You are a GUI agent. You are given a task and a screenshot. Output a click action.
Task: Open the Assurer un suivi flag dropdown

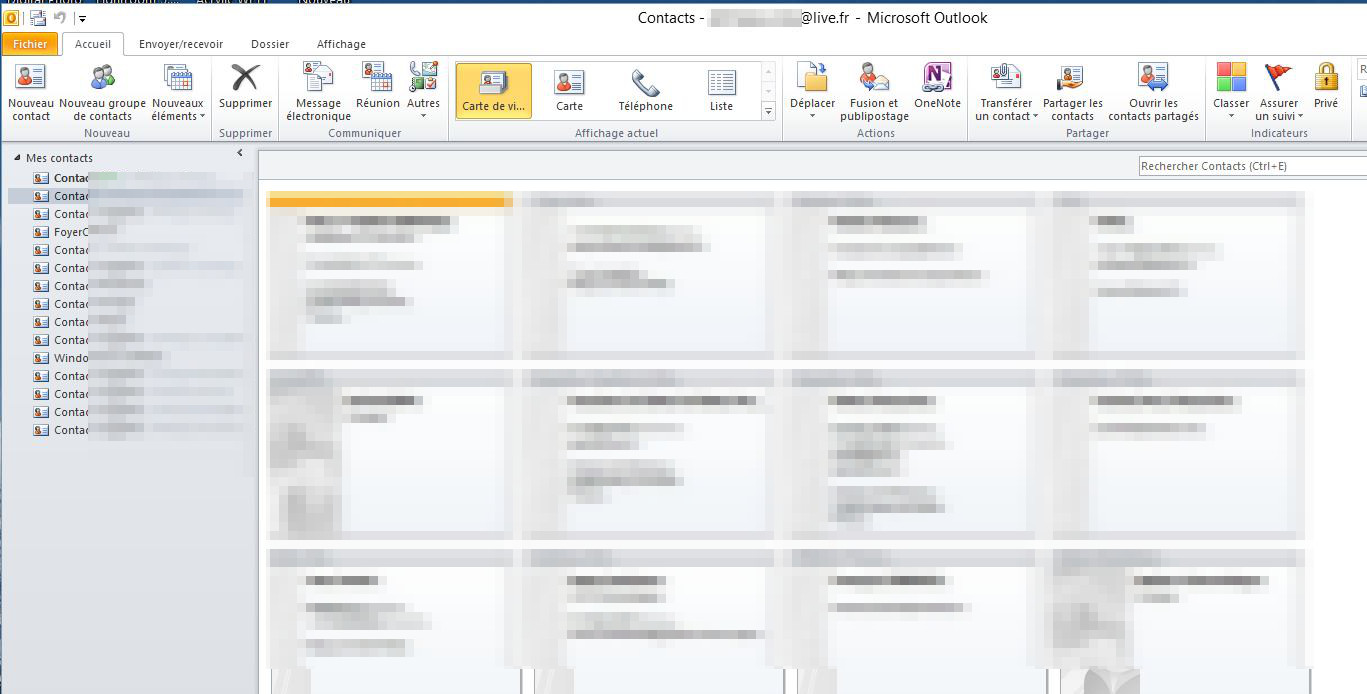click(1279, 91)
